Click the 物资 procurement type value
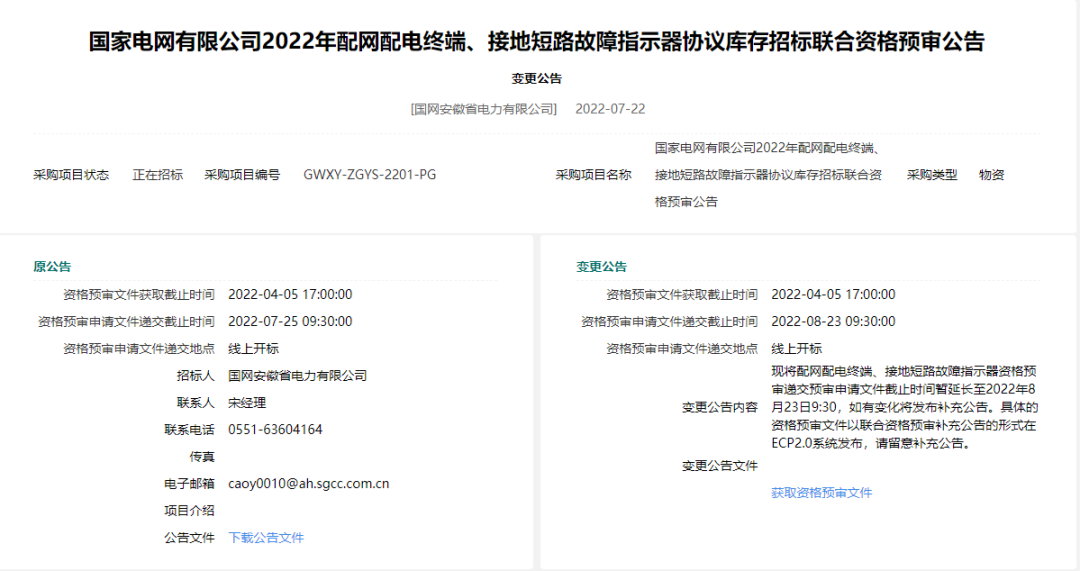The width and height of the screenshot is (1080, 571). 991,174
